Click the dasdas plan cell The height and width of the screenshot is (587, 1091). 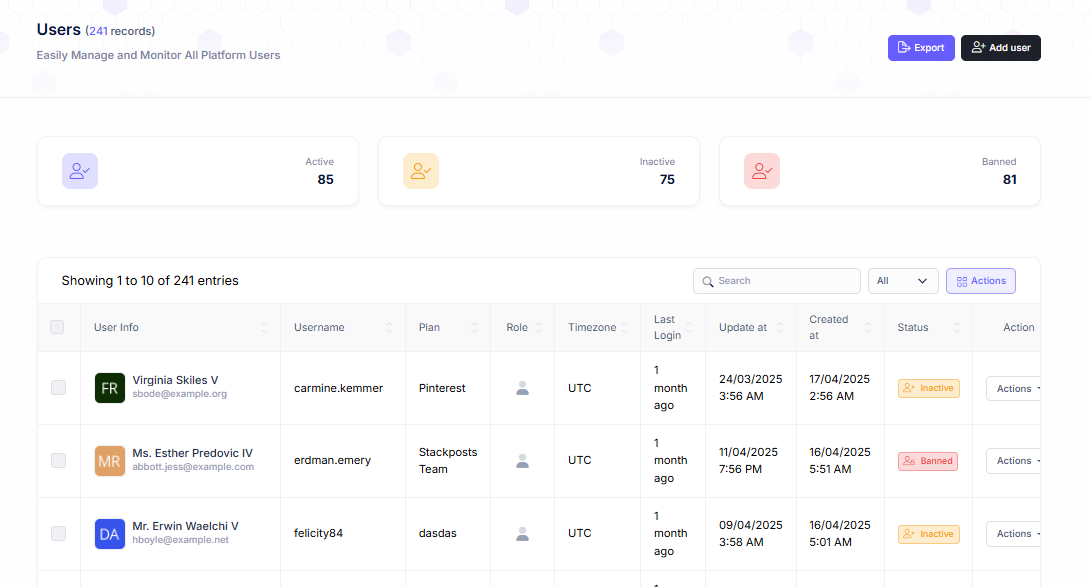438,533
